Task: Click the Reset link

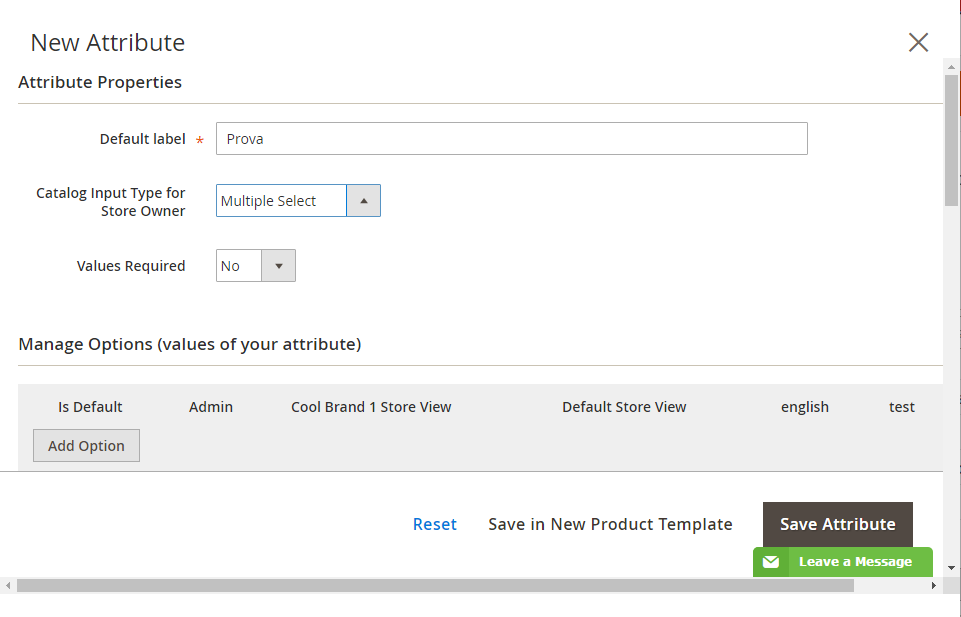Action: click(434, 524)
